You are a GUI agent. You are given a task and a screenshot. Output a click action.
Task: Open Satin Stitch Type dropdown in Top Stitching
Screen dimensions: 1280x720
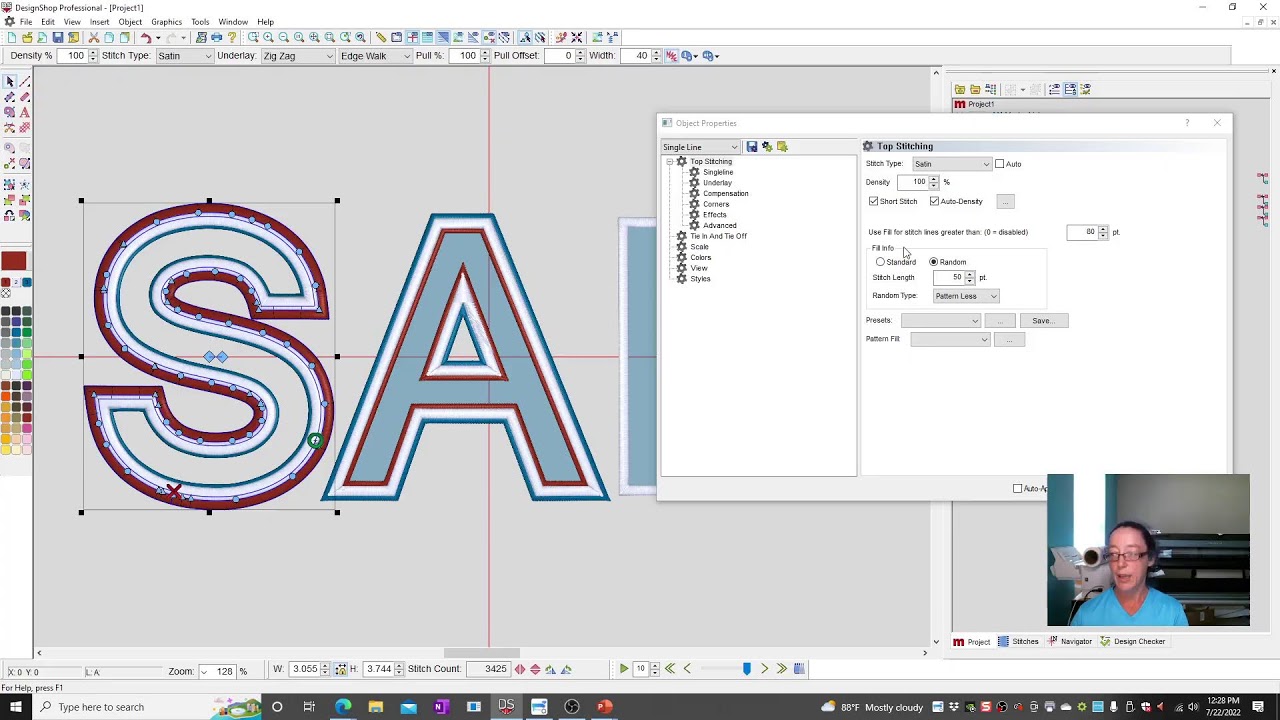951,164
